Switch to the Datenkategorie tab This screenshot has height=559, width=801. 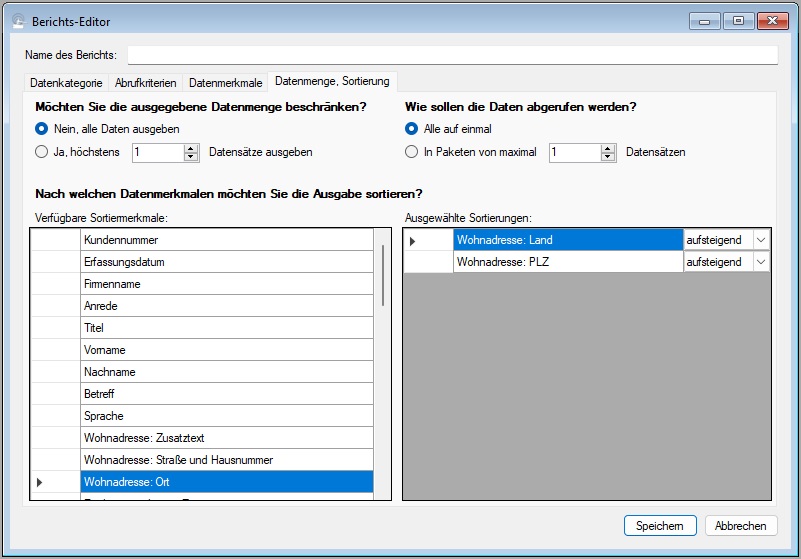click(66, 83)
